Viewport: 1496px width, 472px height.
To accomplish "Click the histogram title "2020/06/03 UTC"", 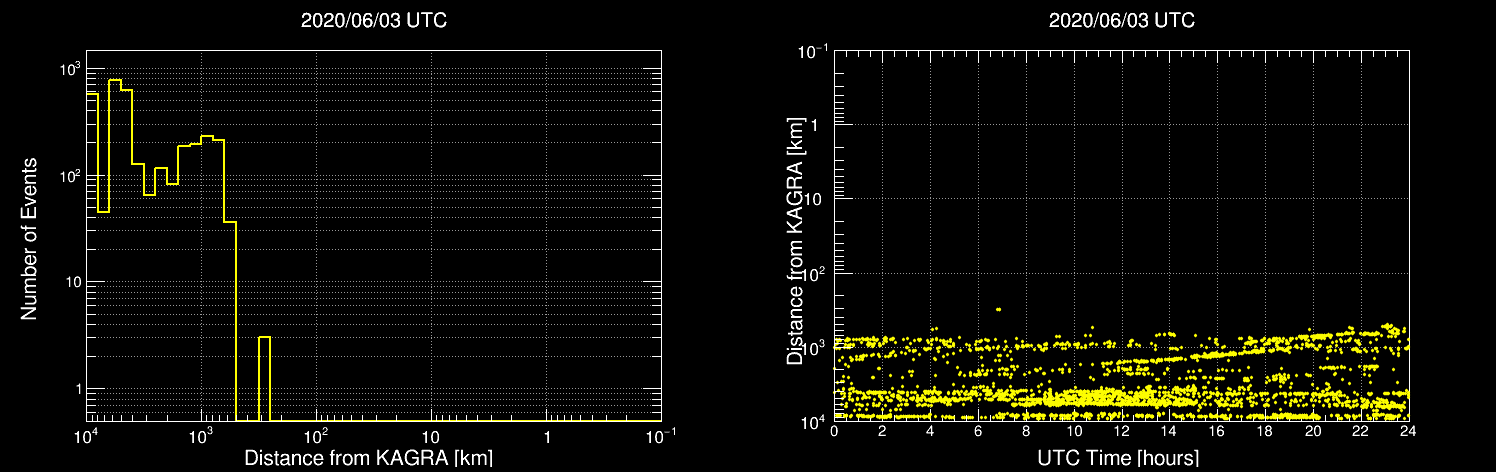I will click(x=373, y=21).
